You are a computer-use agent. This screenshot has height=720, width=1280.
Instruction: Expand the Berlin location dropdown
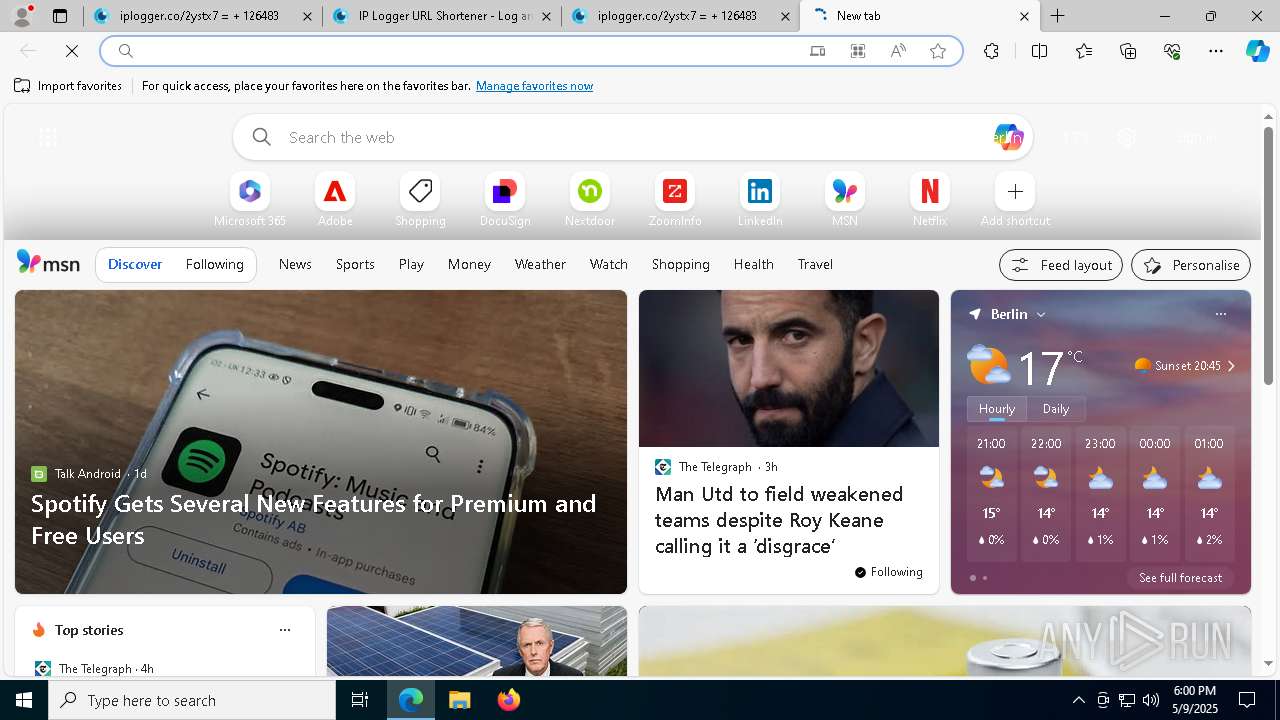coord(1041,314)
